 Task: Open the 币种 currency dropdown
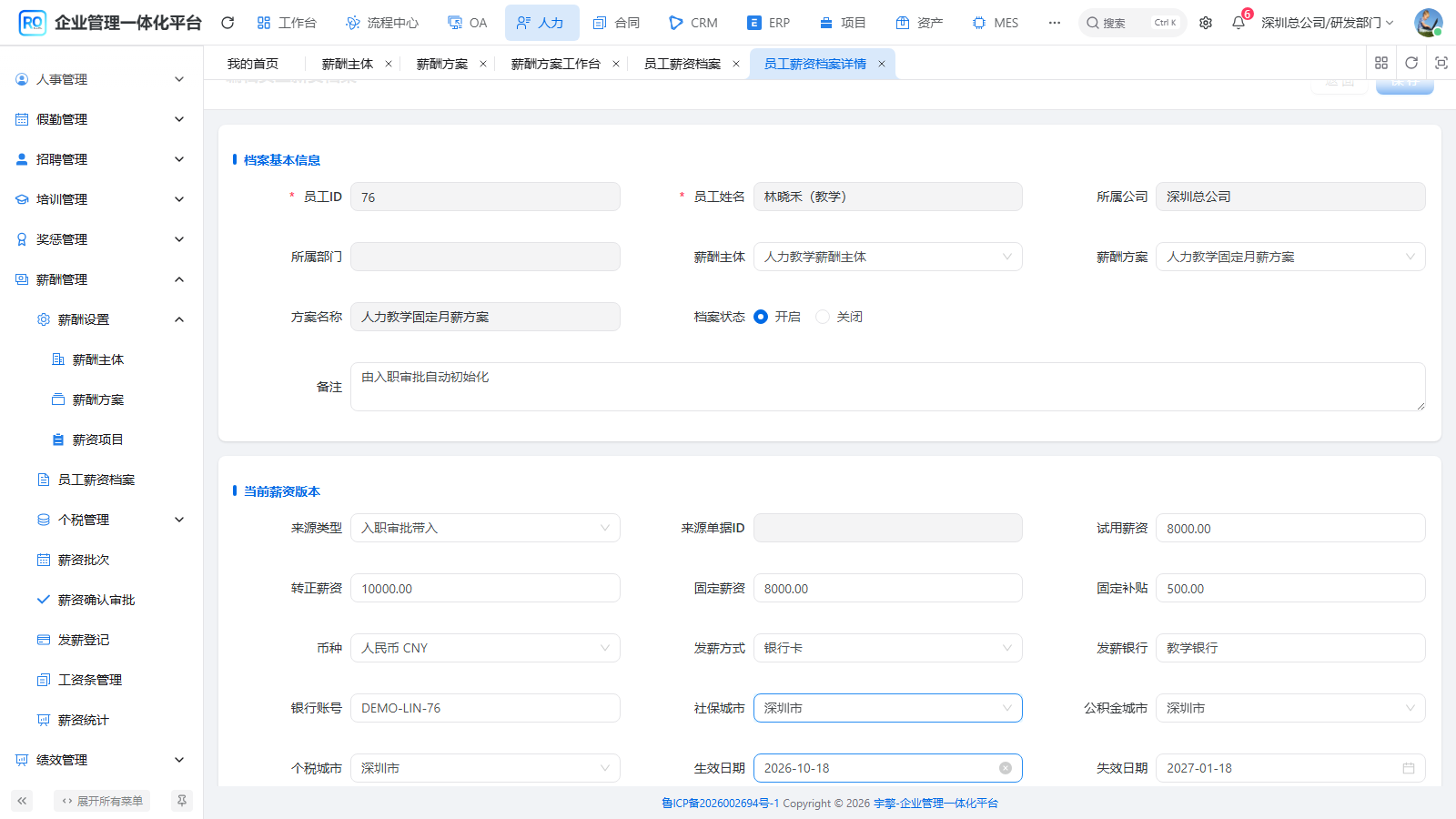(485, 648)
